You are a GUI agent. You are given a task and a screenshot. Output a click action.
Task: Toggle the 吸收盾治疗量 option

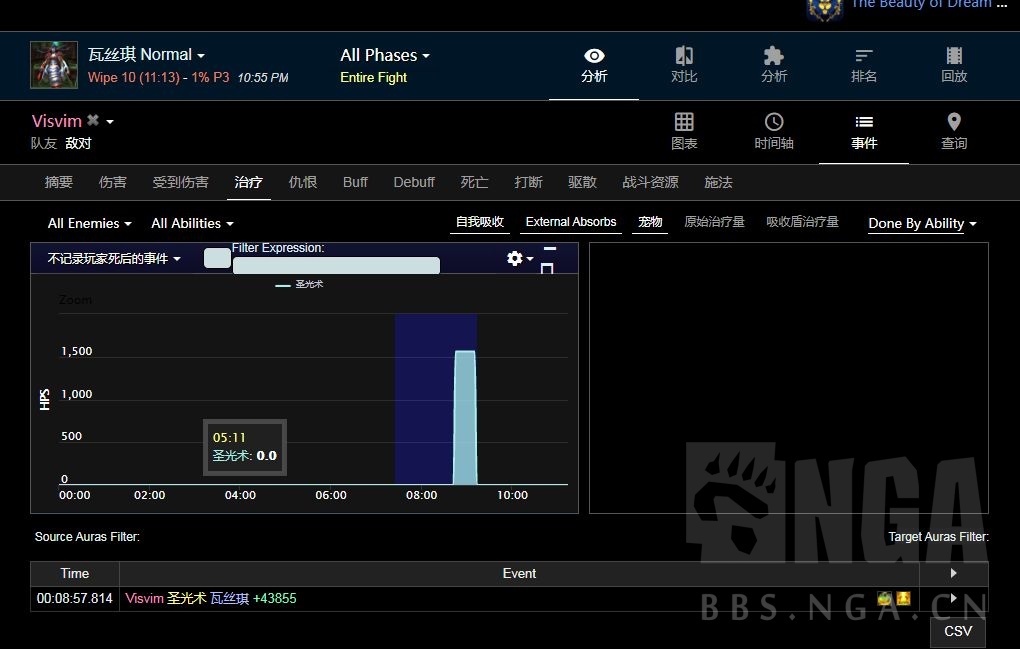point(802,222)
